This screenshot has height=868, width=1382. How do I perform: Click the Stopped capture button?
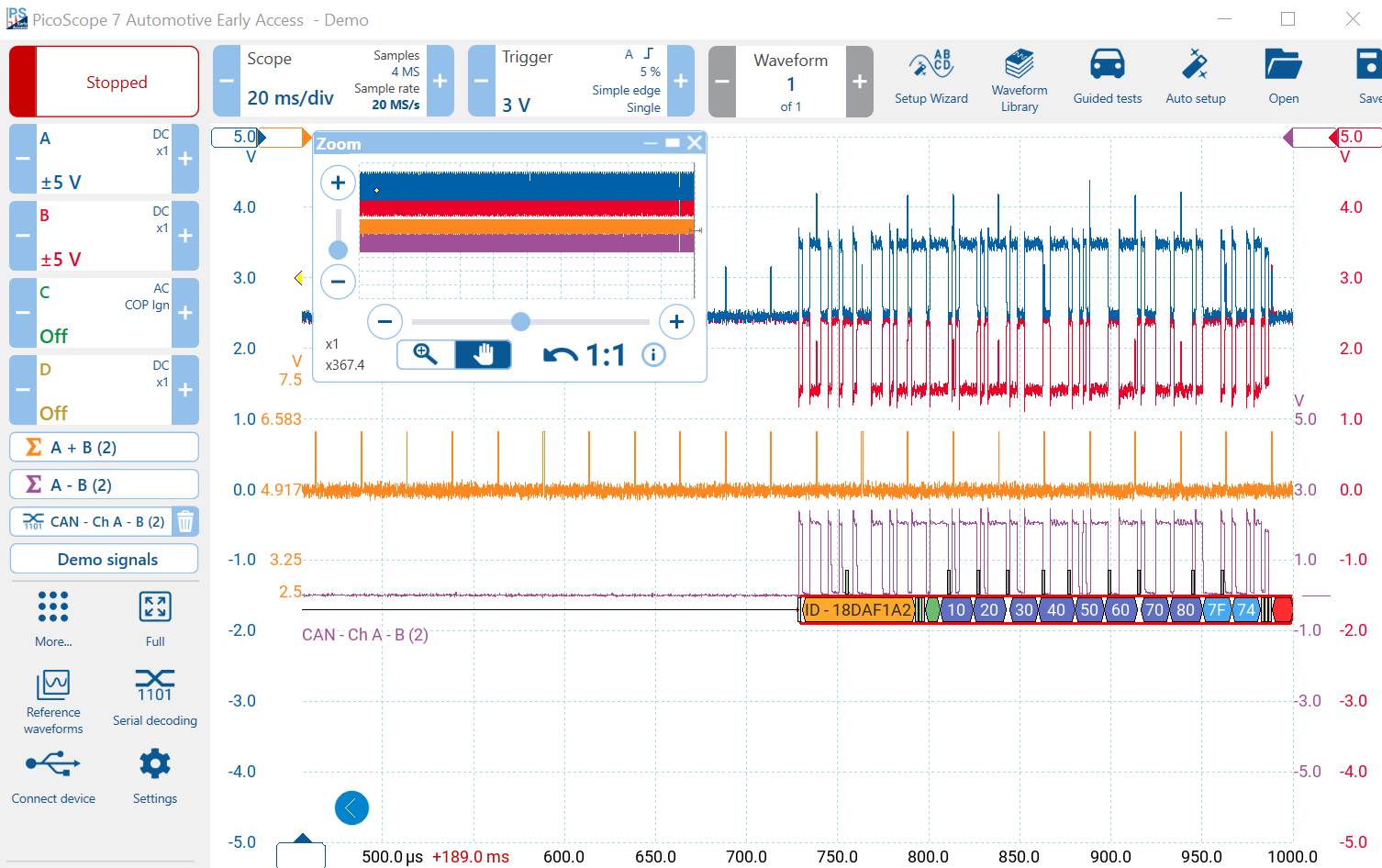(105, 82)
